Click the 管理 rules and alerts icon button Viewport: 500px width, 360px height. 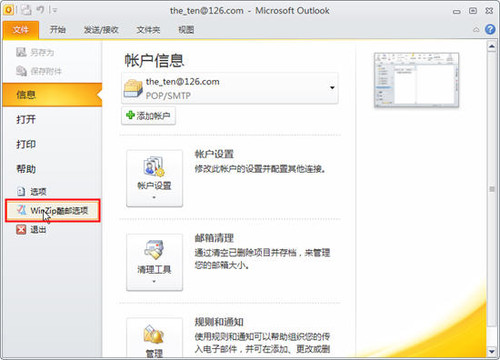click(154, 338)
